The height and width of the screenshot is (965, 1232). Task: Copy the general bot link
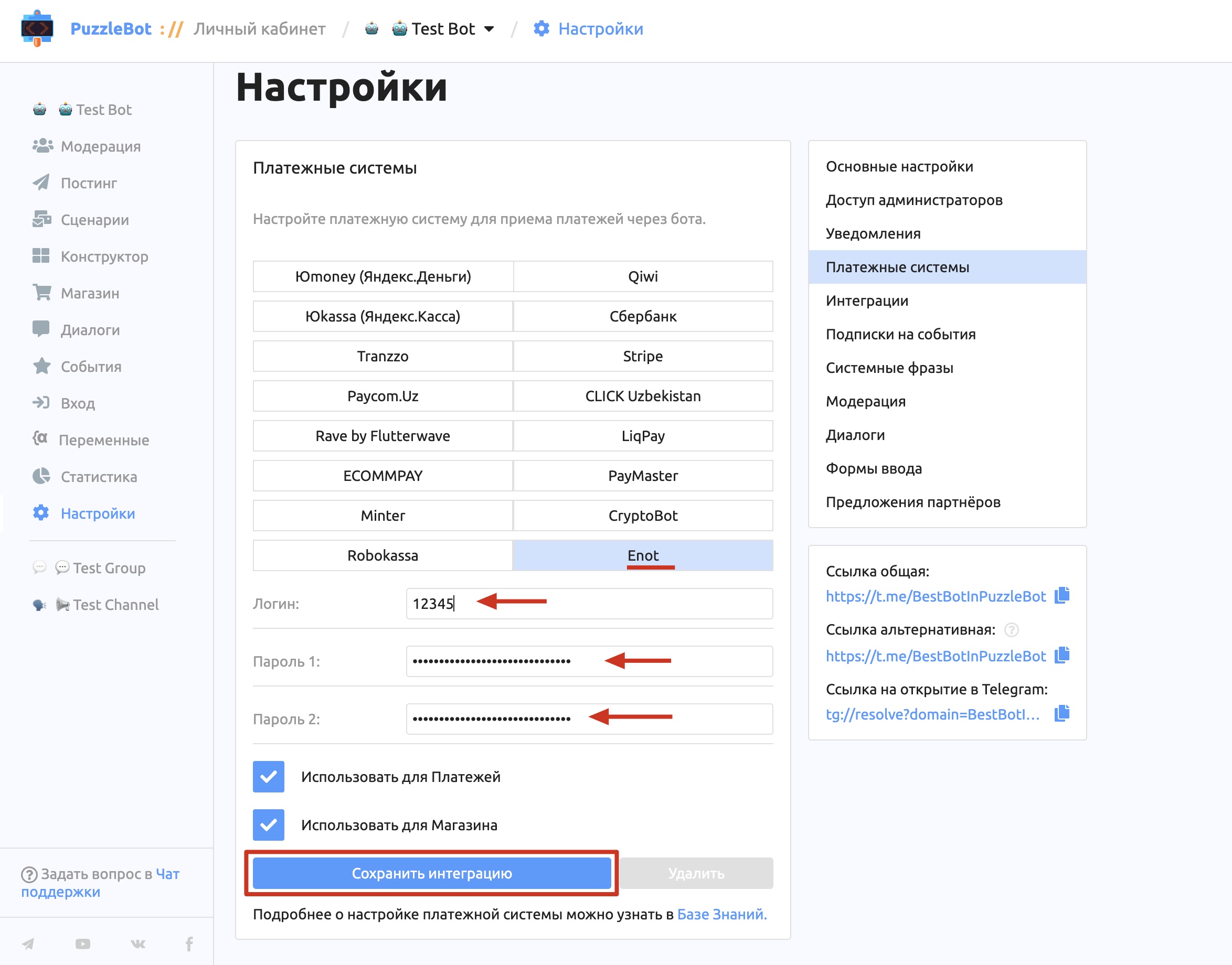tap(1062, 595)
